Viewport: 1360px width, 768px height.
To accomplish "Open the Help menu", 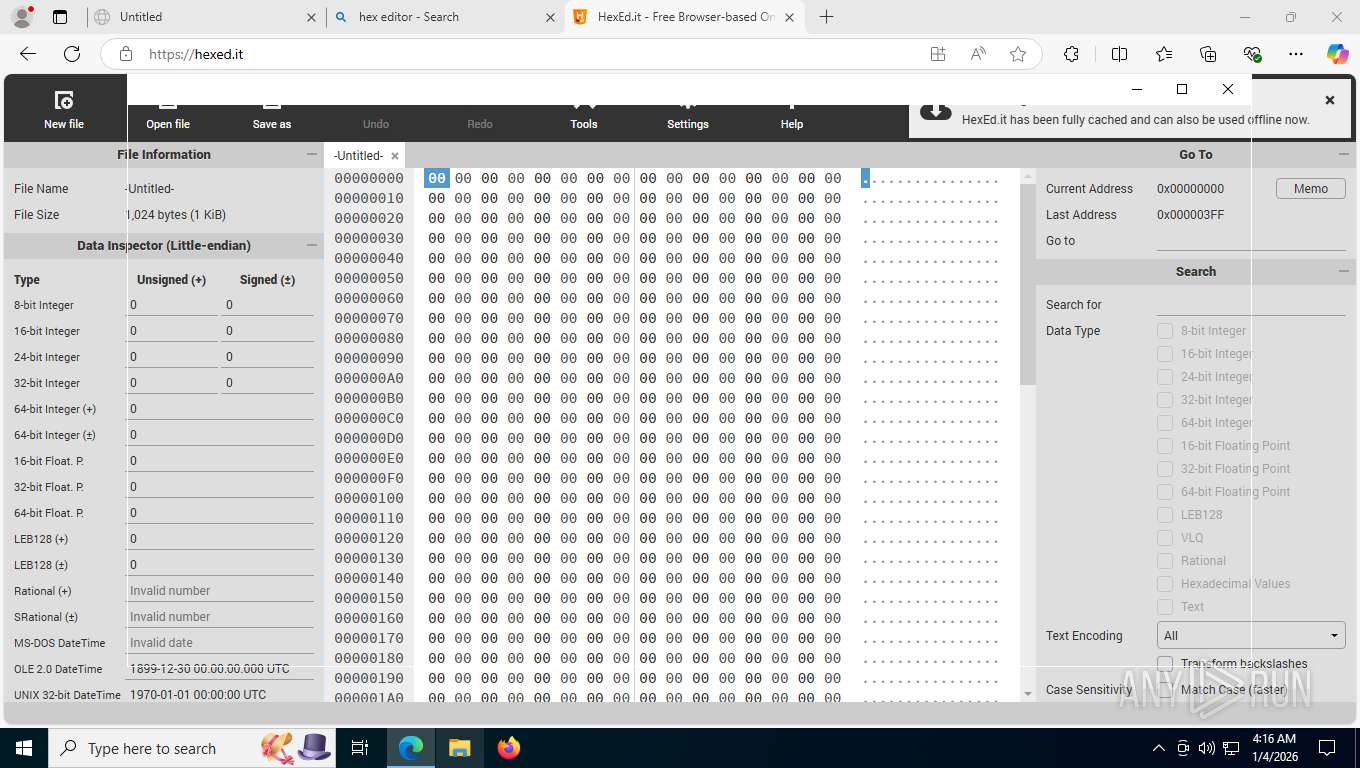I will click(x=792, y=124).
